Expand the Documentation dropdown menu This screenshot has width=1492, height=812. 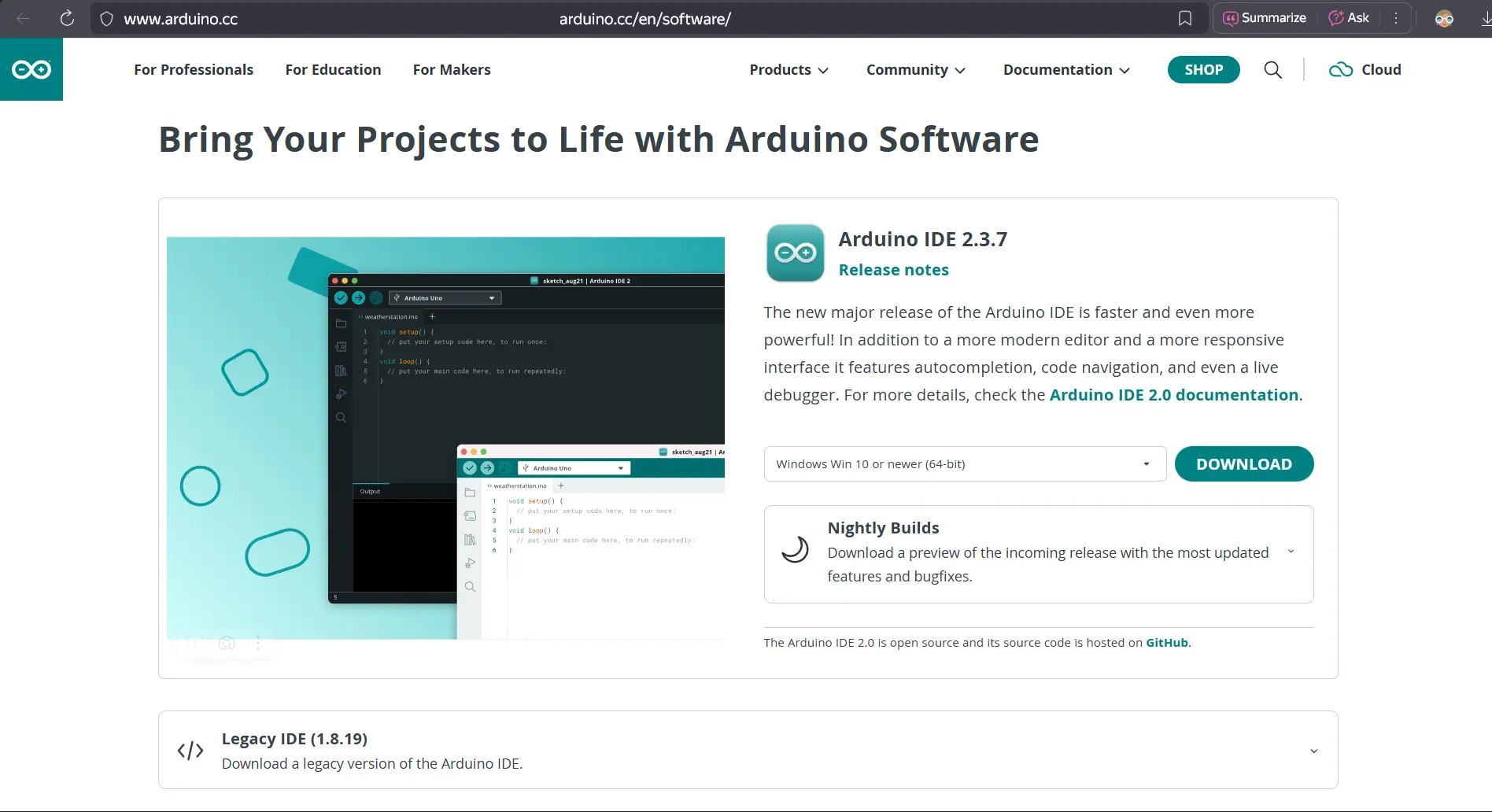pyautogui.click(x=1066, y=69)
